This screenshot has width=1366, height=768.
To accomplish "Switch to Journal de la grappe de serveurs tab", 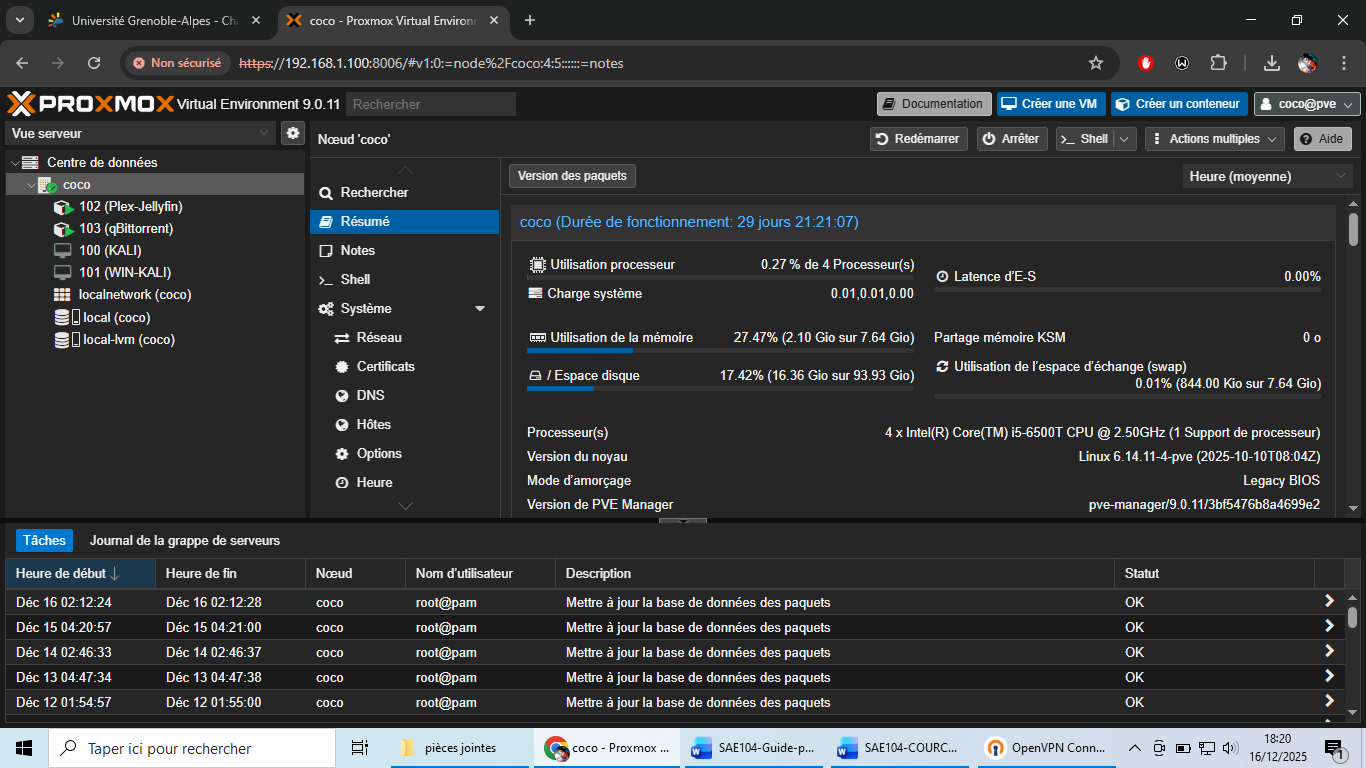I will coord(185,541).
